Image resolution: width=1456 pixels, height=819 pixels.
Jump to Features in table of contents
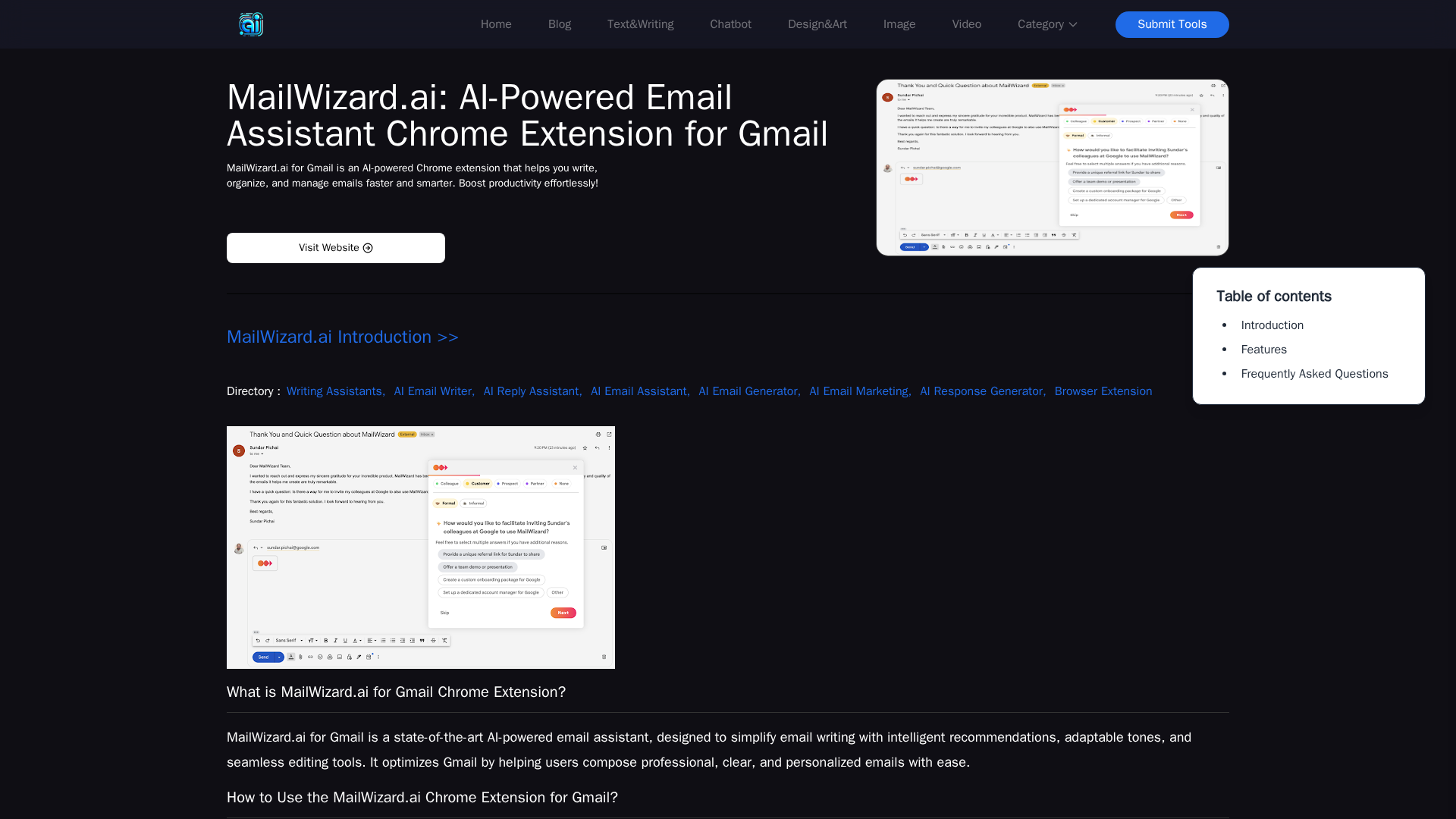click(1263, 350)
